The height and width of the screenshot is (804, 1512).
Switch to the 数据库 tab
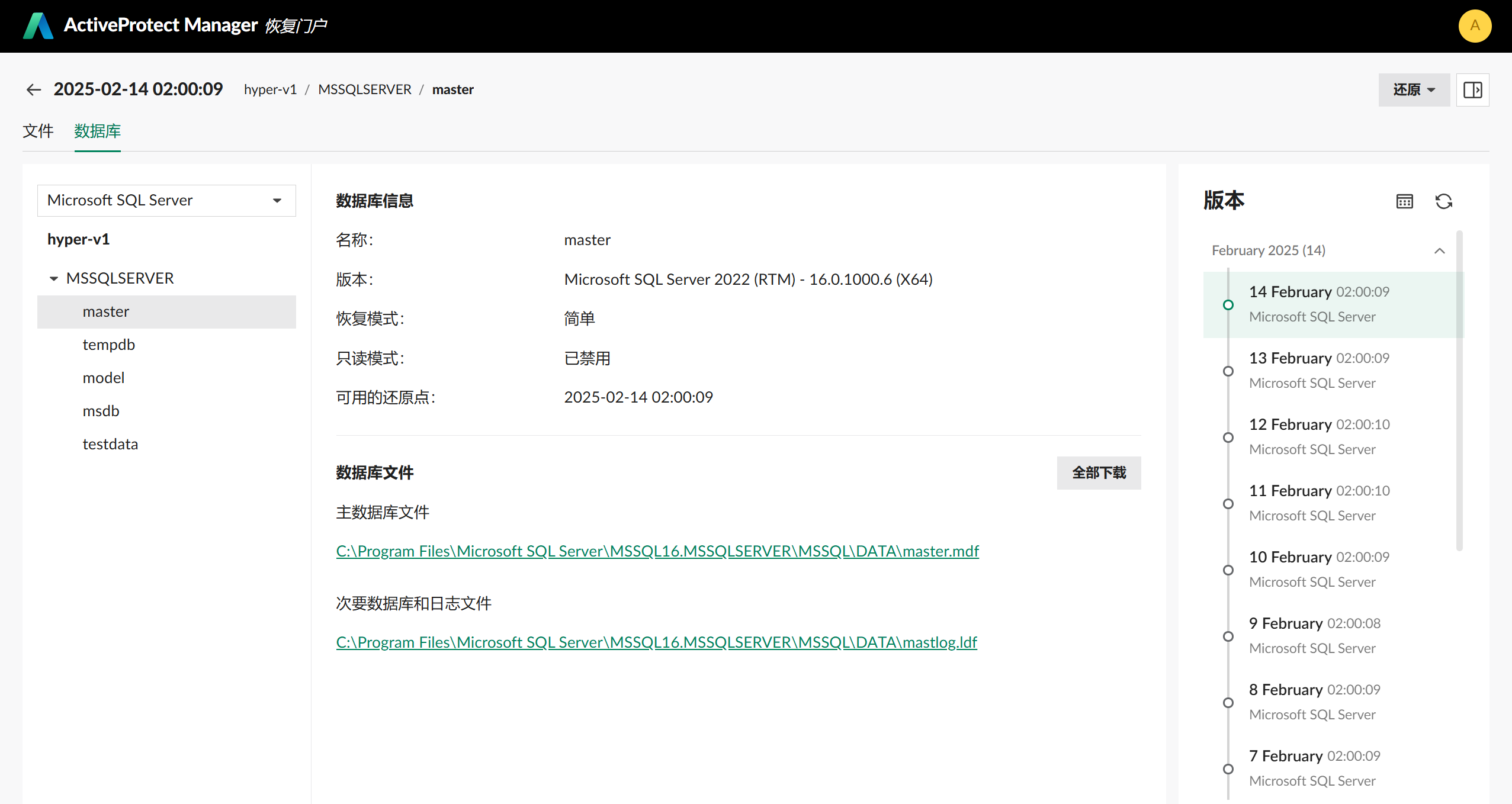click(x=97, y=131)
